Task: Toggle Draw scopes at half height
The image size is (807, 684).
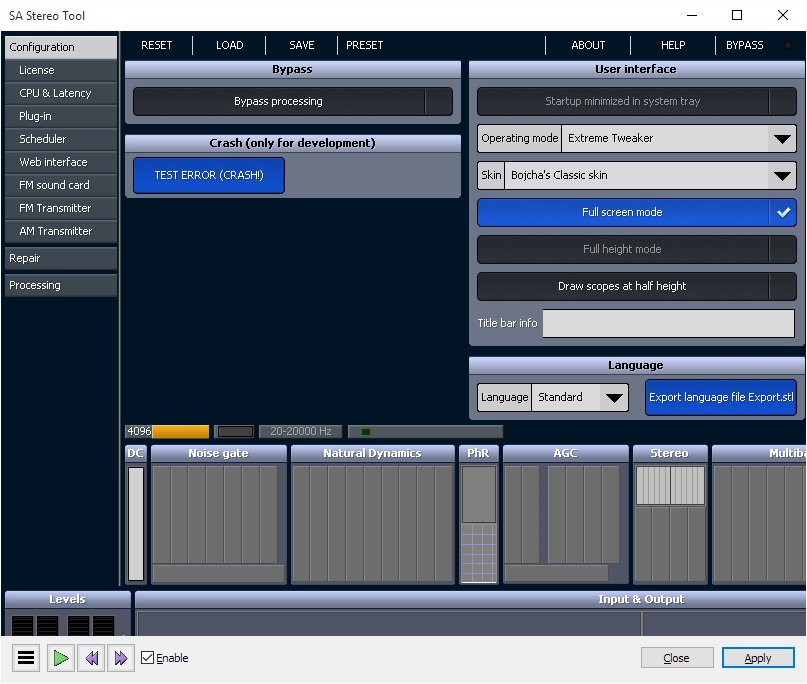Action: (637, 287)
